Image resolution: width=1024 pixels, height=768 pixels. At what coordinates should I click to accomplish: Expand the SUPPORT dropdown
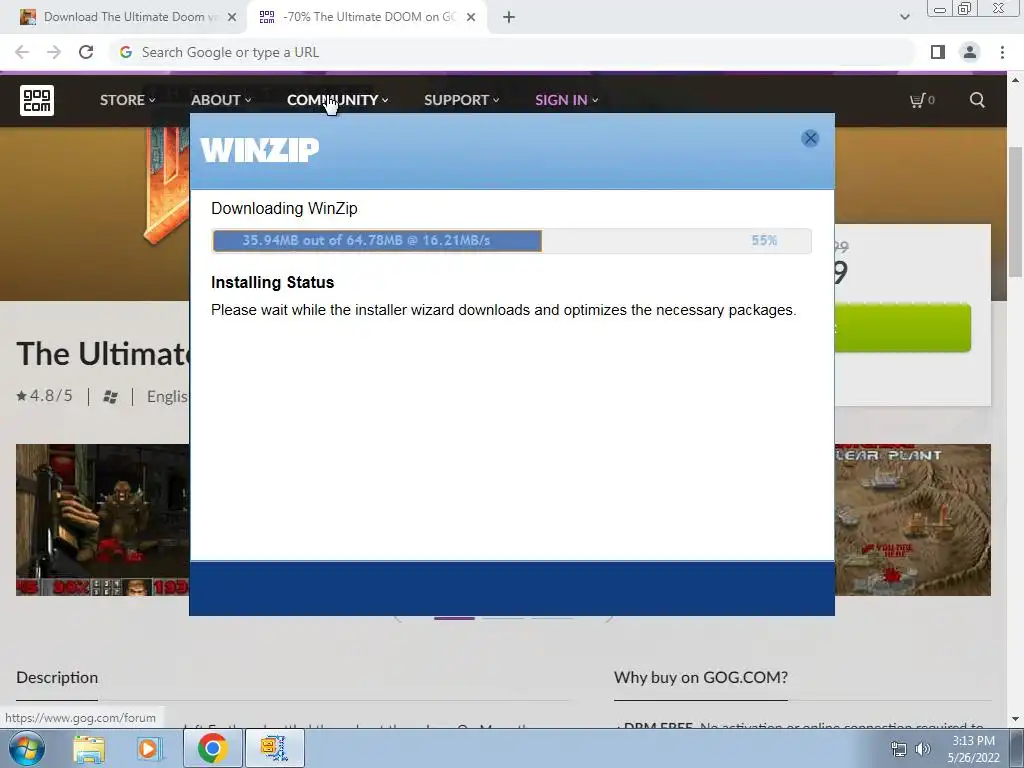(x=462, y=100)
